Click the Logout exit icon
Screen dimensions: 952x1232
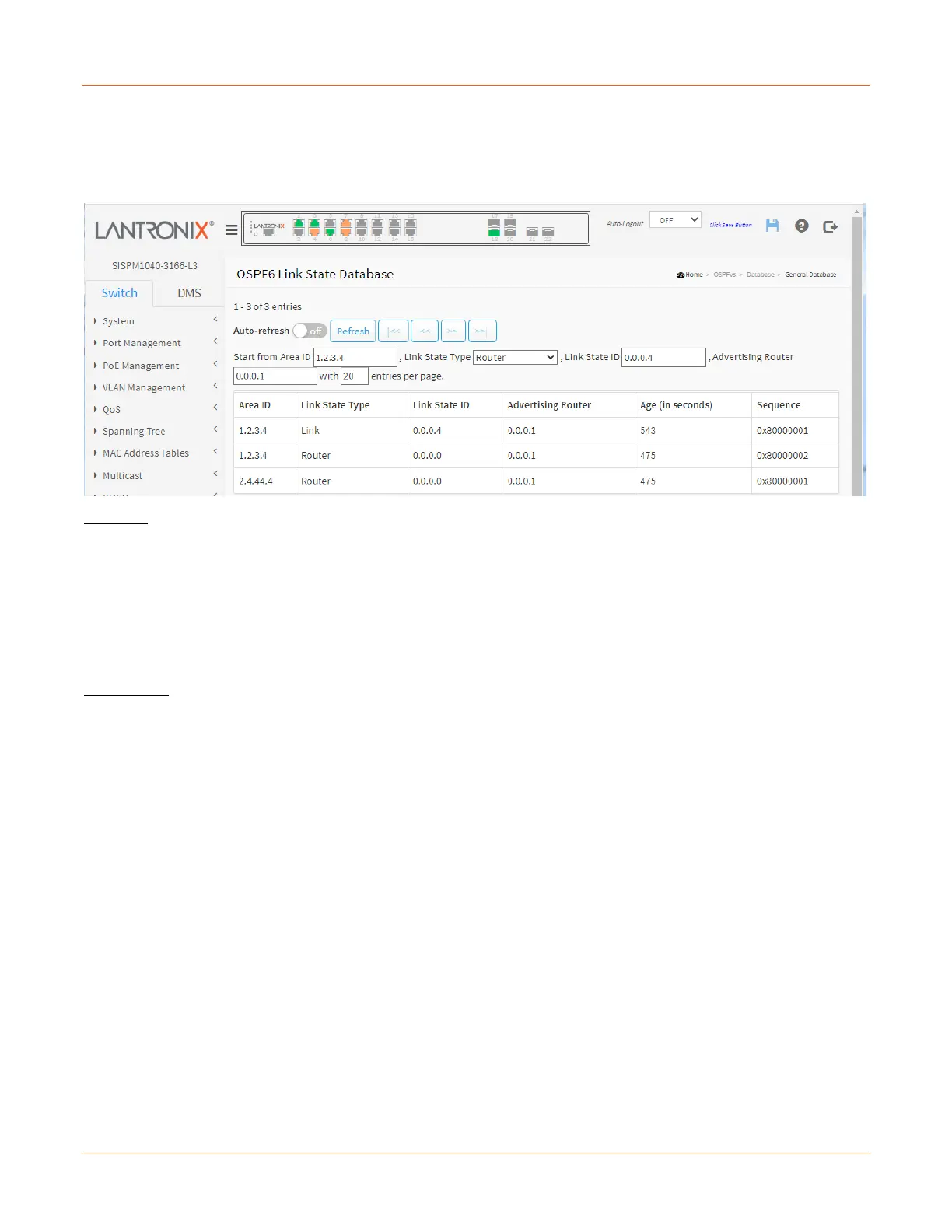point(830,226)
